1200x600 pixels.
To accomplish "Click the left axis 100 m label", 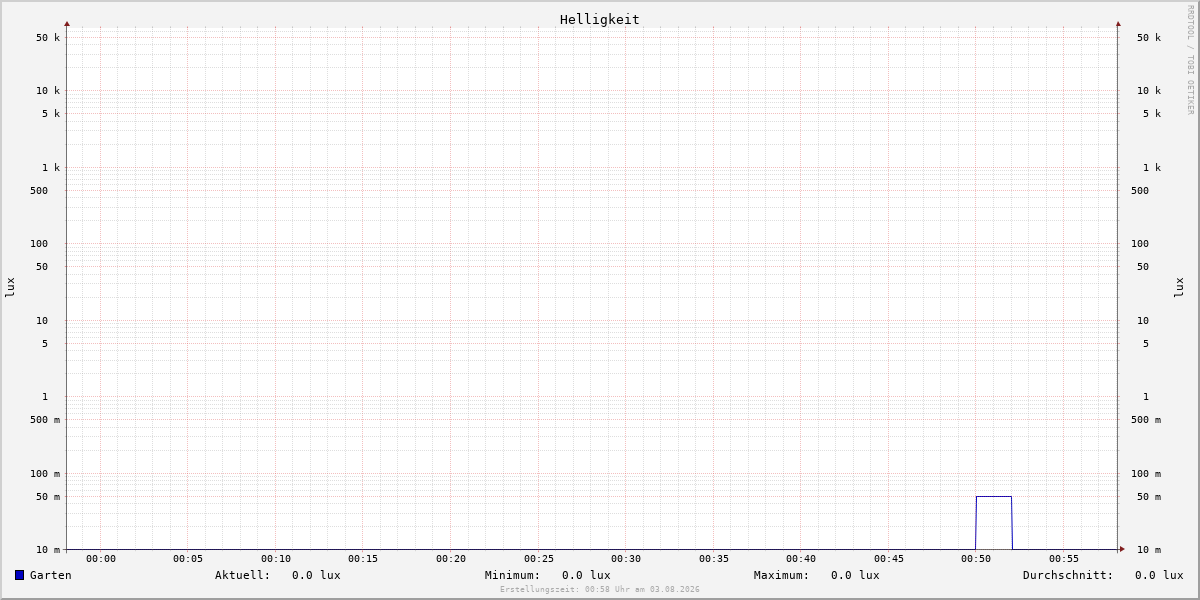I will (45, 474).
